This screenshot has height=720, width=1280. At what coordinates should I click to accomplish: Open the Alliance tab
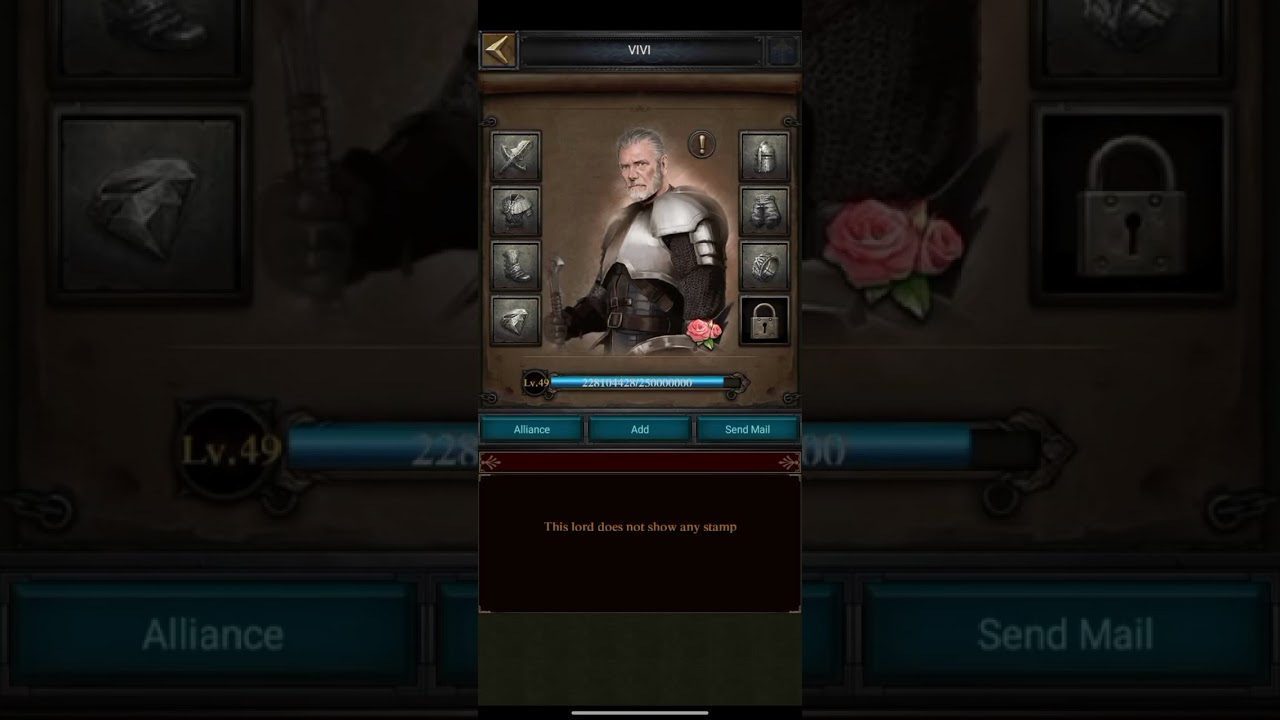pos(532,429)
